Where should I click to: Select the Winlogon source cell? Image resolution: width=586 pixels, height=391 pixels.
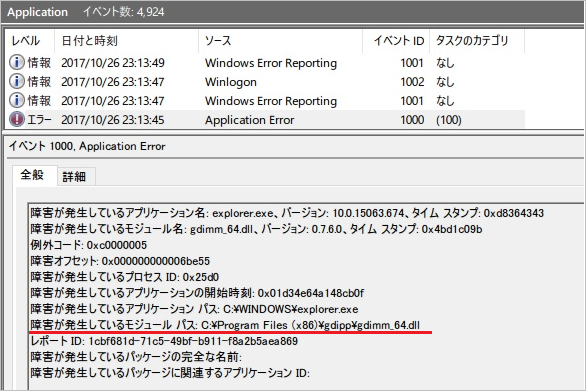(231, 82)
